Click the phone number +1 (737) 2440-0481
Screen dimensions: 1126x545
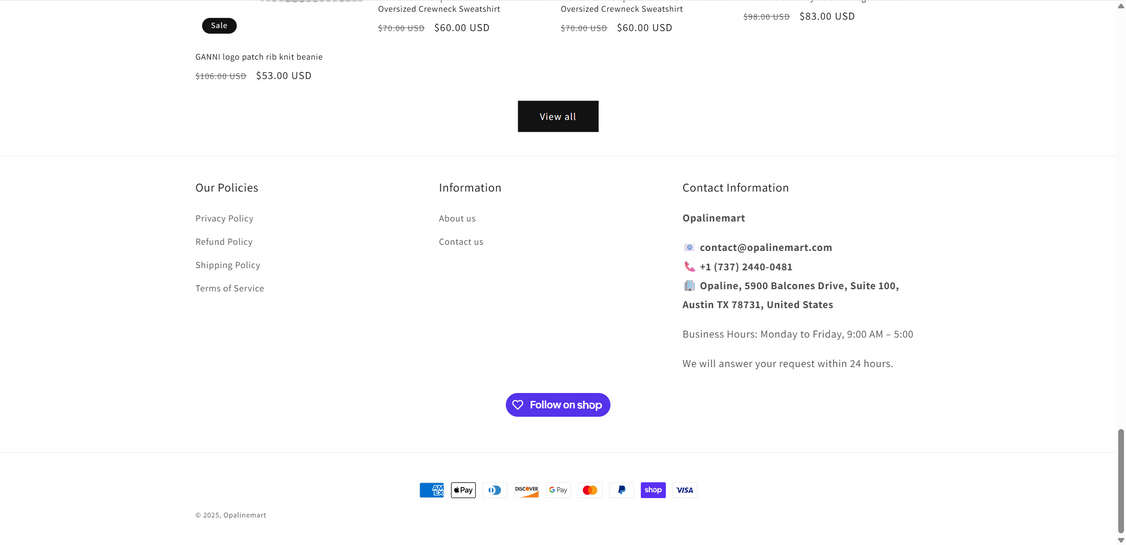(x=746, y=266)
